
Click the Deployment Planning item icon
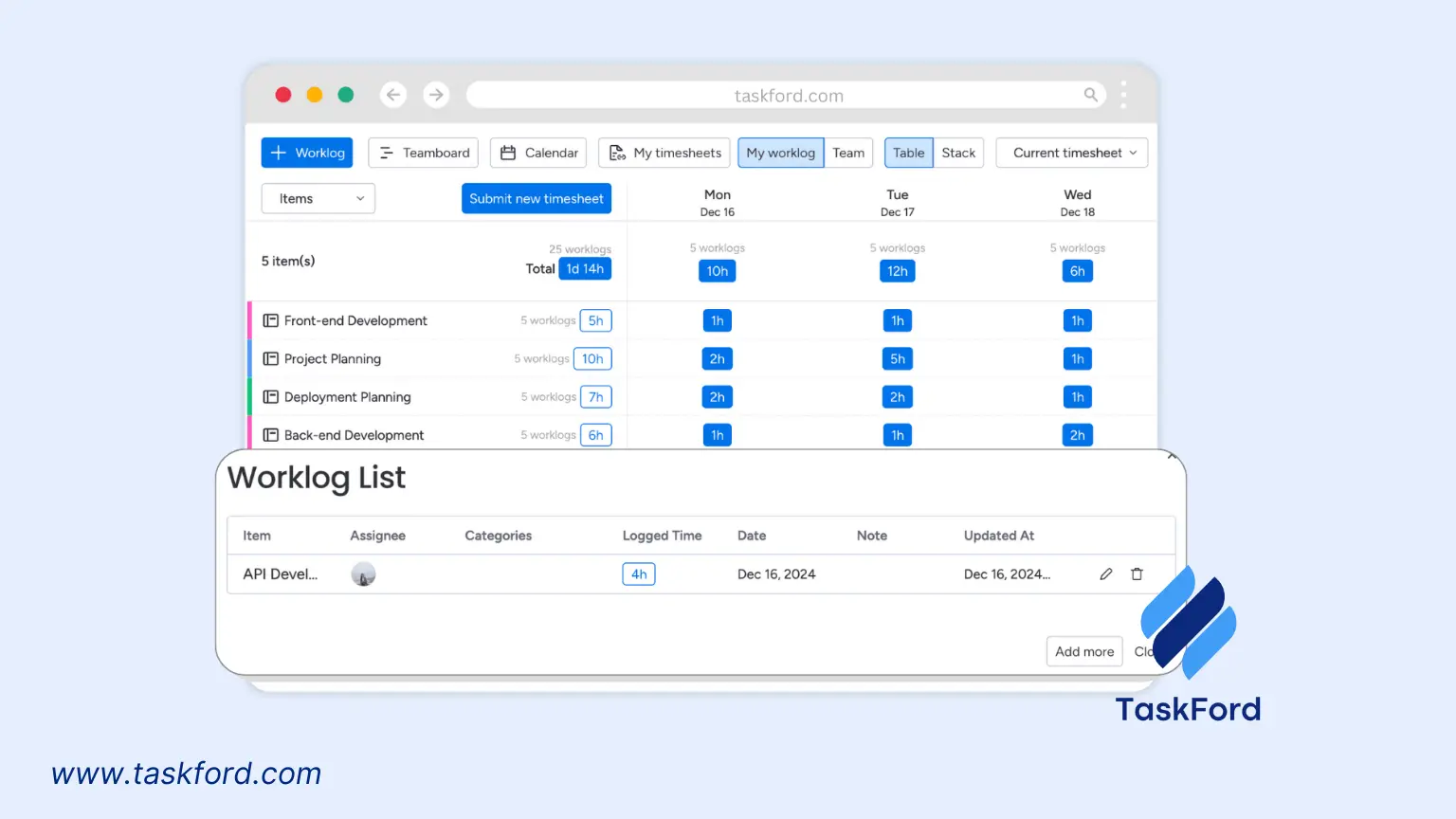pyautogui.click(x=270, y=396)
